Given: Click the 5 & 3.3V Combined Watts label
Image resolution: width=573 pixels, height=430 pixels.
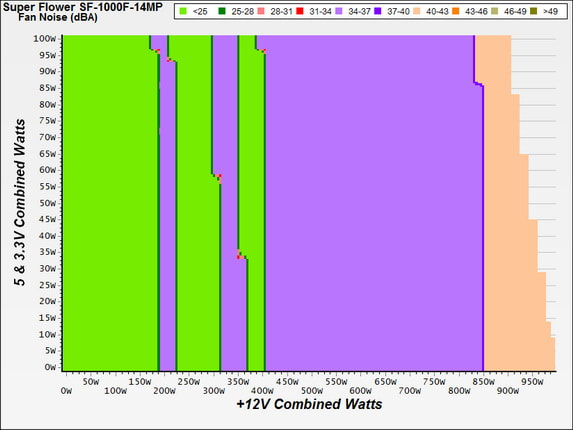Looking at the screenshot, I should [20, 202].
